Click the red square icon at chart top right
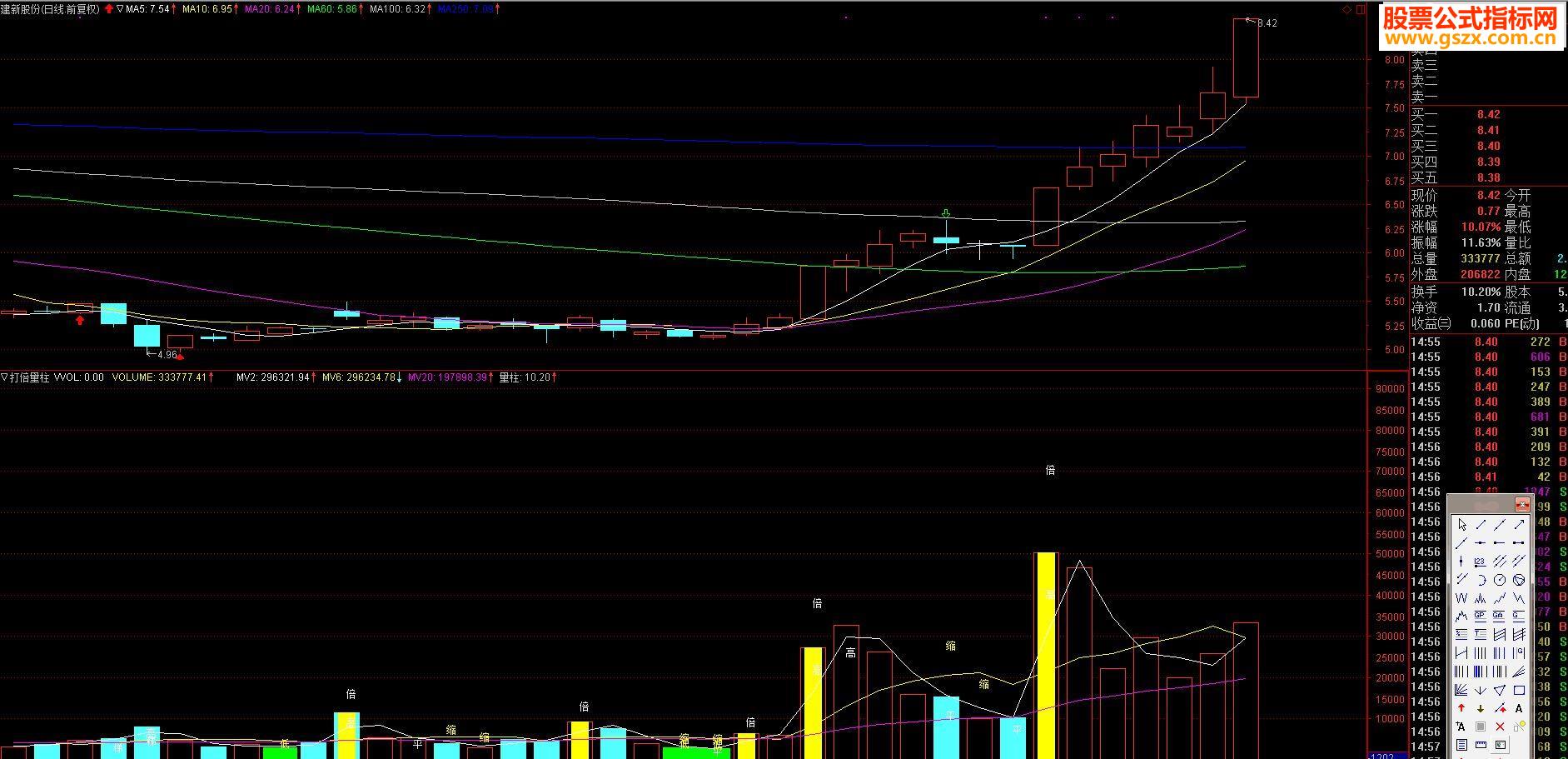Image resolution: width=1568 pixels, height=759 pixels. (x=1361, y=9)
